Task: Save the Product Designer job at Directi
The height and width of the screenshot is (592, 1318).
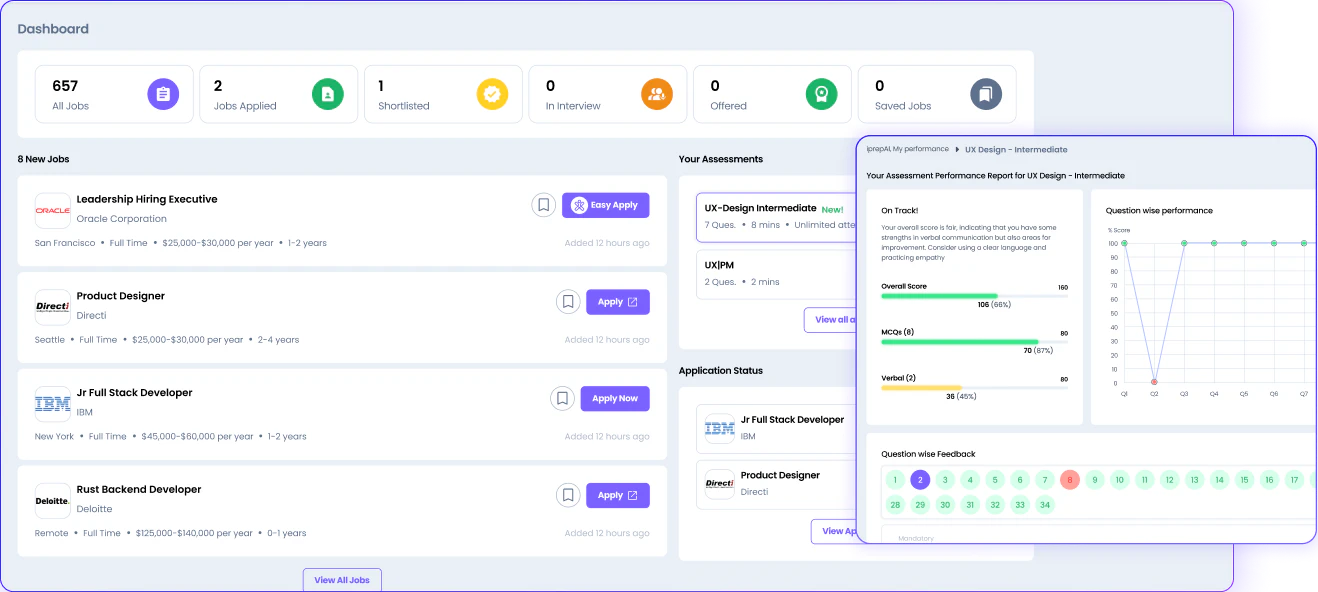Action: click(568, 301)
